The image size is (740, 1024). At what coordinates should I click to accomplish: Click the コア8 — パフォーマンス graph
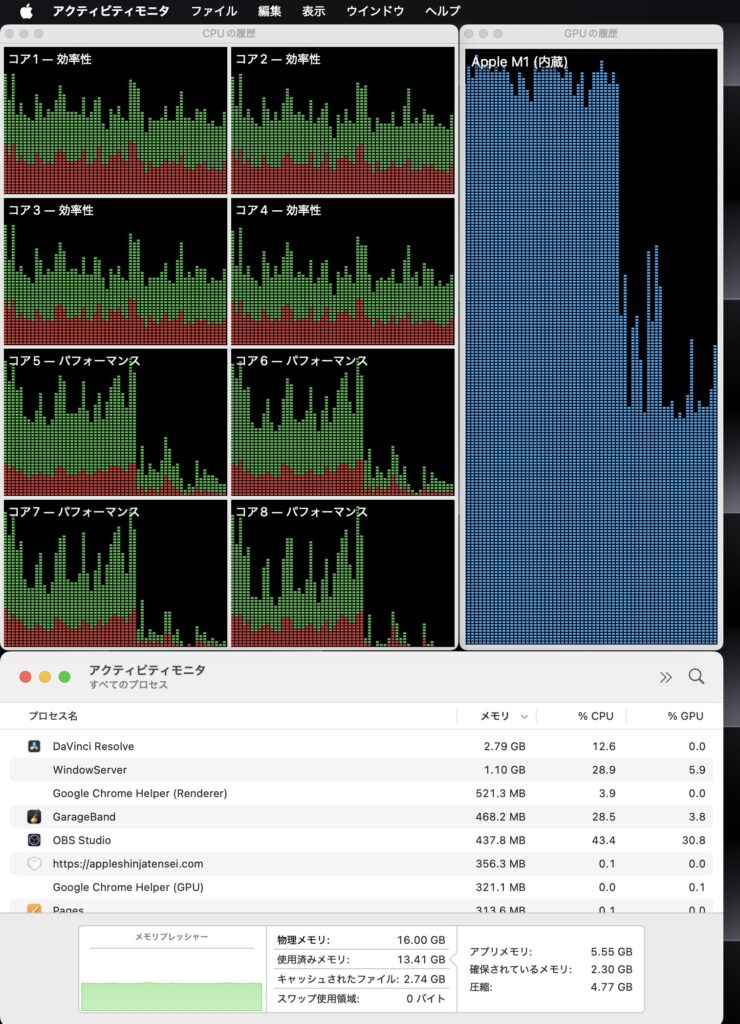(343, 573)
